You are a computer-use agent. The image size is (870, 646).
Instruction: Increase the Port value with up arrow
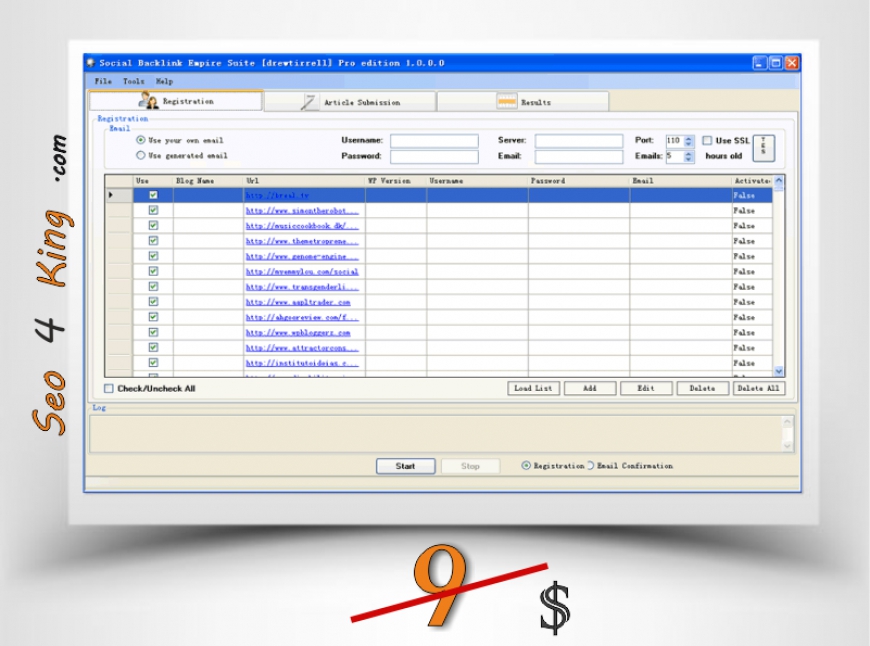click(x=689, y=138)
